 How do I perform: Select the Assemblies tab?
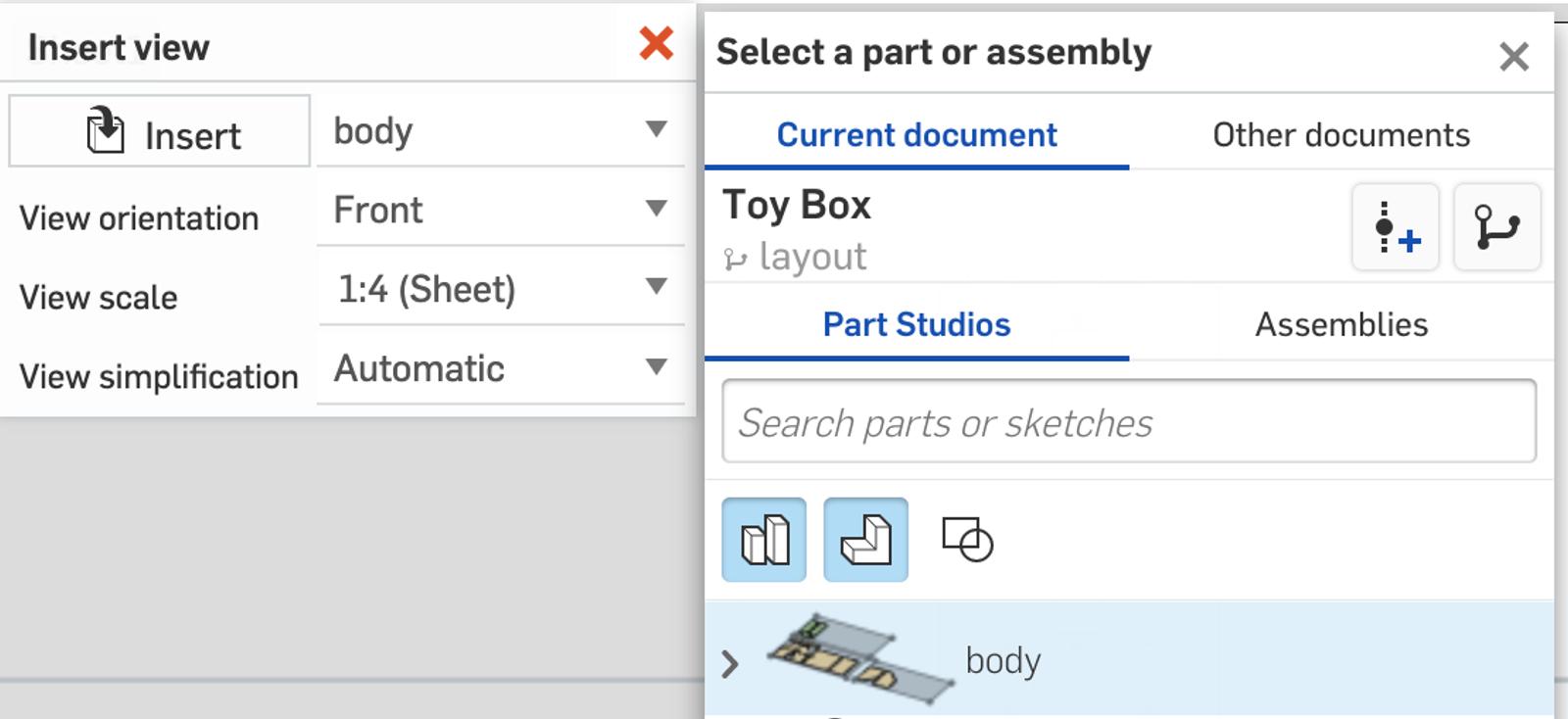1341,324
